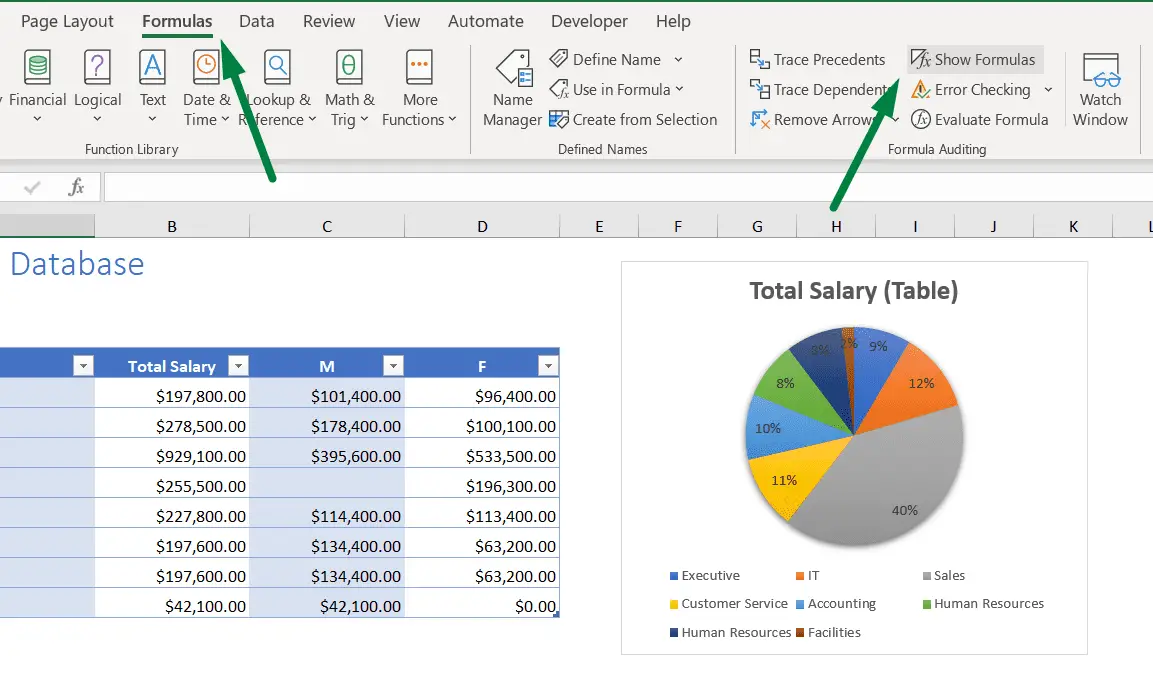Click the Facilities legend entry
This screenshot has height=677, width=1153.
pos(828,632)
